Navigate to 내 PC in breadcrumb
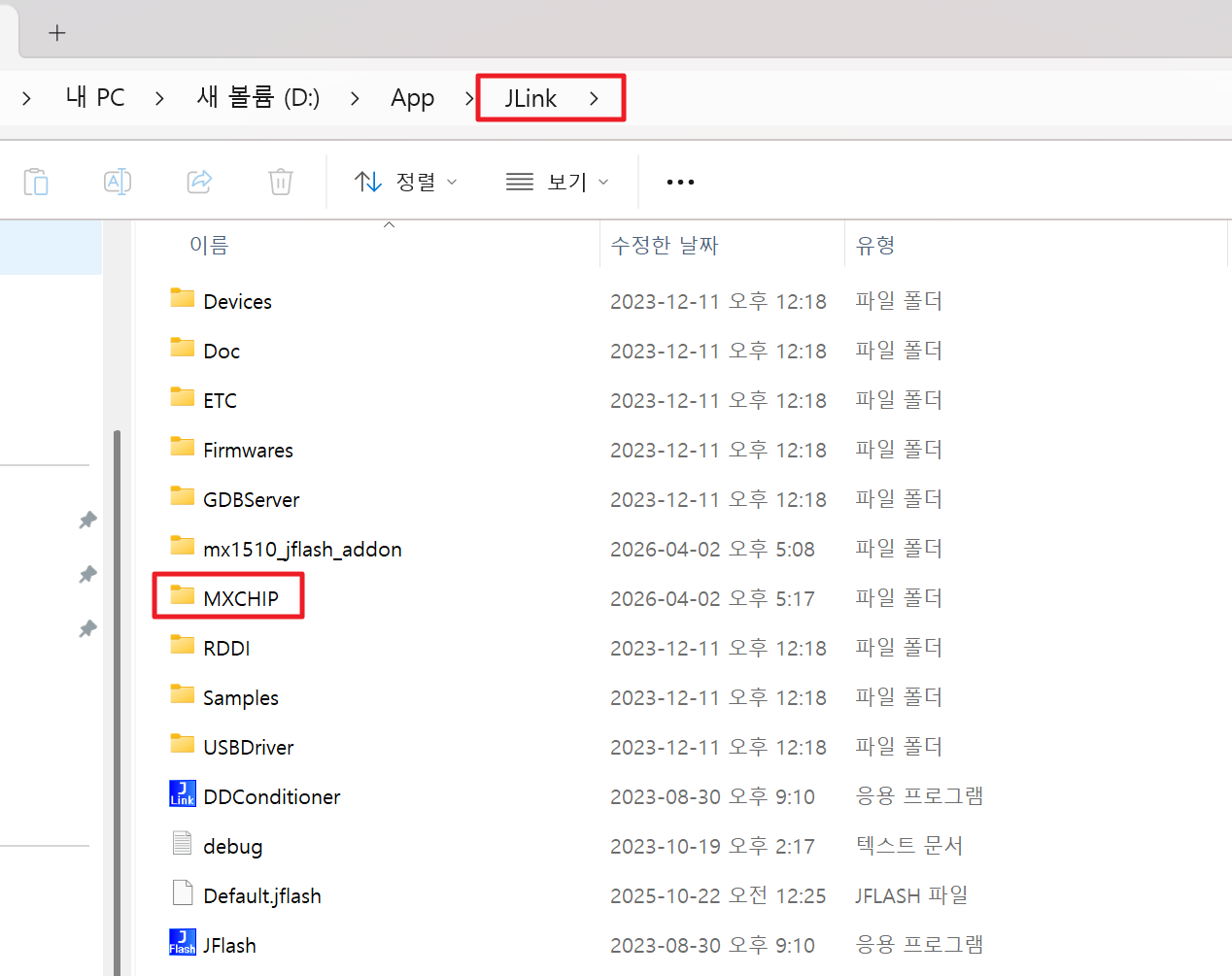 [95, 98]
